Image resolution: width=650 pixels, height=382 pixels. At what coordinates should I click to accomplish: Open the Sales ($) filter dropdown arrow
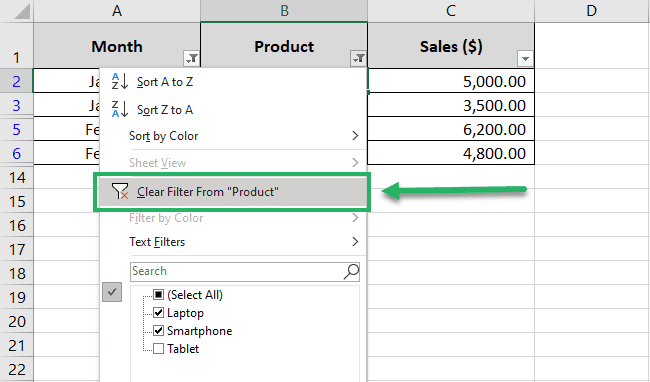[x=525, y=58]
